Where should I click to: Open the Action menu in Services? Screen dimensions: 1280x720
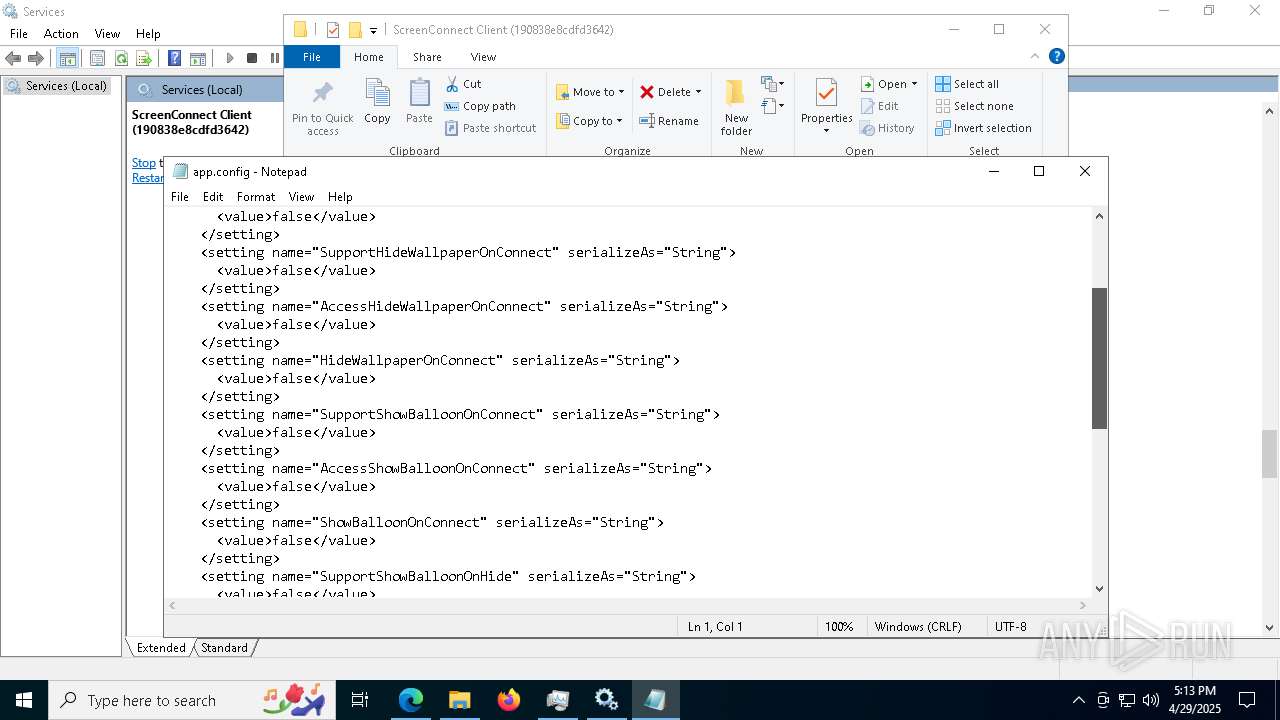pos(61,34)
